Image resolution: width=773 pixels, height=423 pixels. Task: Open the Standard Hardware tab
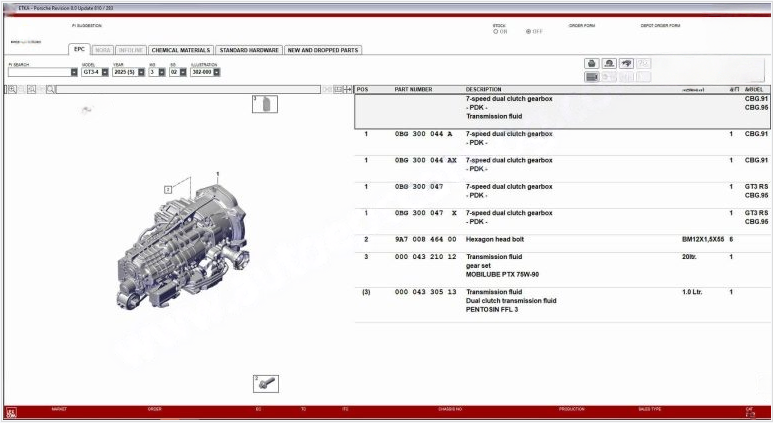[x=249, y=49]
